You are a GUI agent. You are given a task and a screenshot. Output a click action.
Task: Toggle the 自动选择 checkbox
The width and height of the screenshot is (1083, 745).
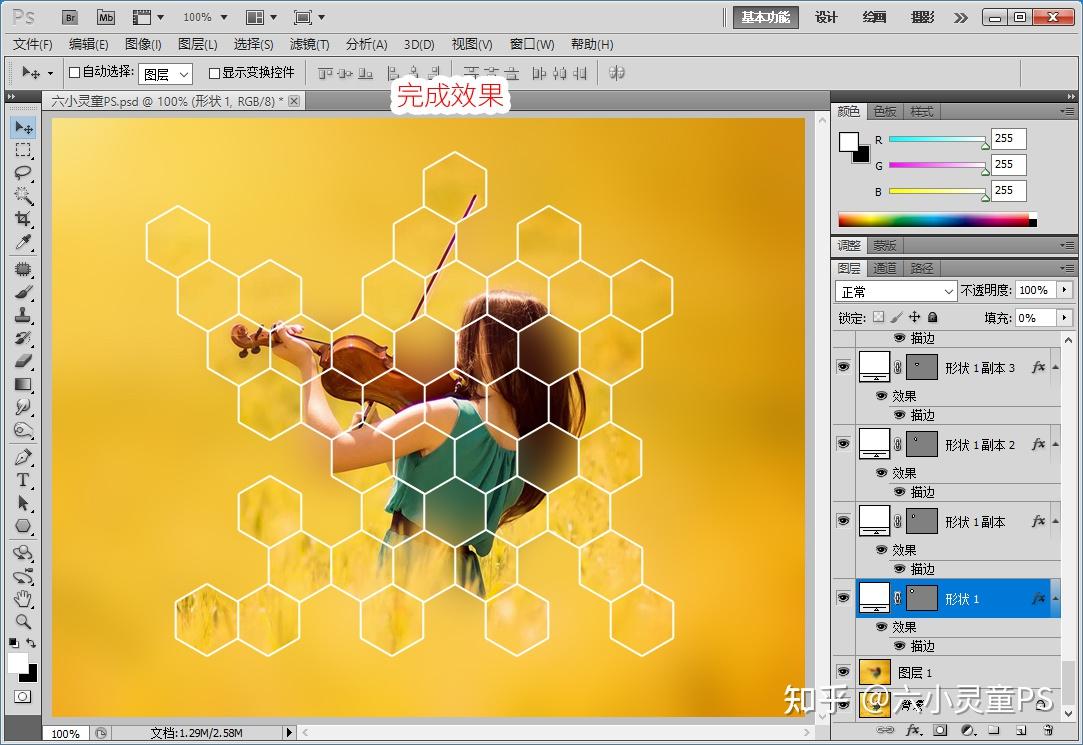[75, 72]
